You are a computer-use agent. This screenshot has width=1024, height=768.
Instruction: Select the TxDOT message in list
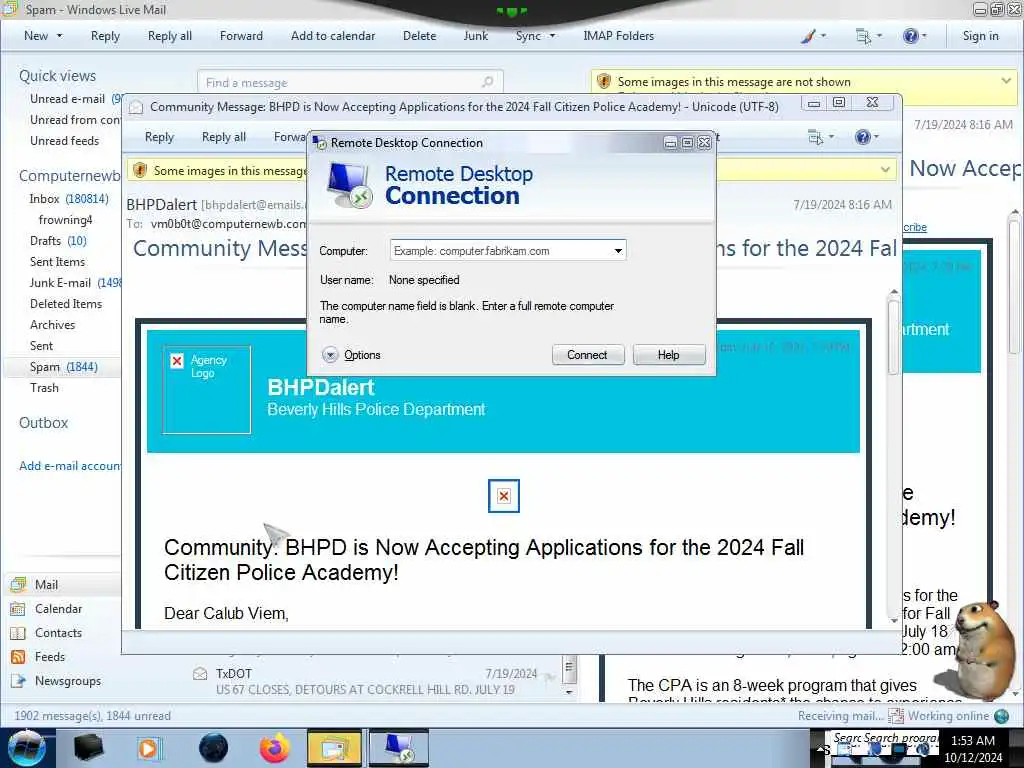tap(374, 681)
